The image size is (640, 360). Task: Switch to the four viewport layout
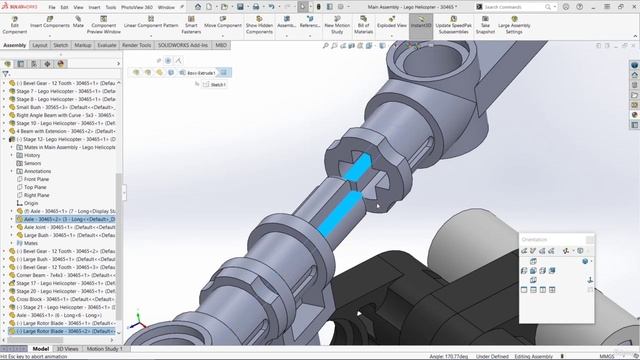(x=552, y=290)
